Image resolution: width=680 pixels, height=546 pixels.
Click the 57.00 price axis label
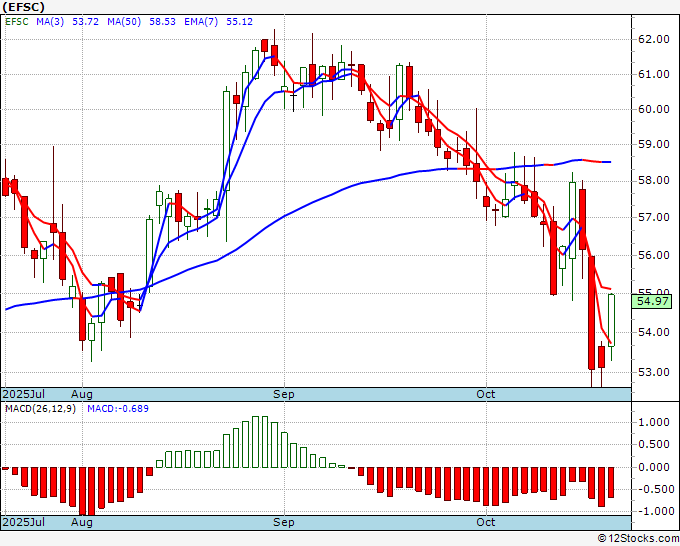pyautogui.click(x=654, y=217)
